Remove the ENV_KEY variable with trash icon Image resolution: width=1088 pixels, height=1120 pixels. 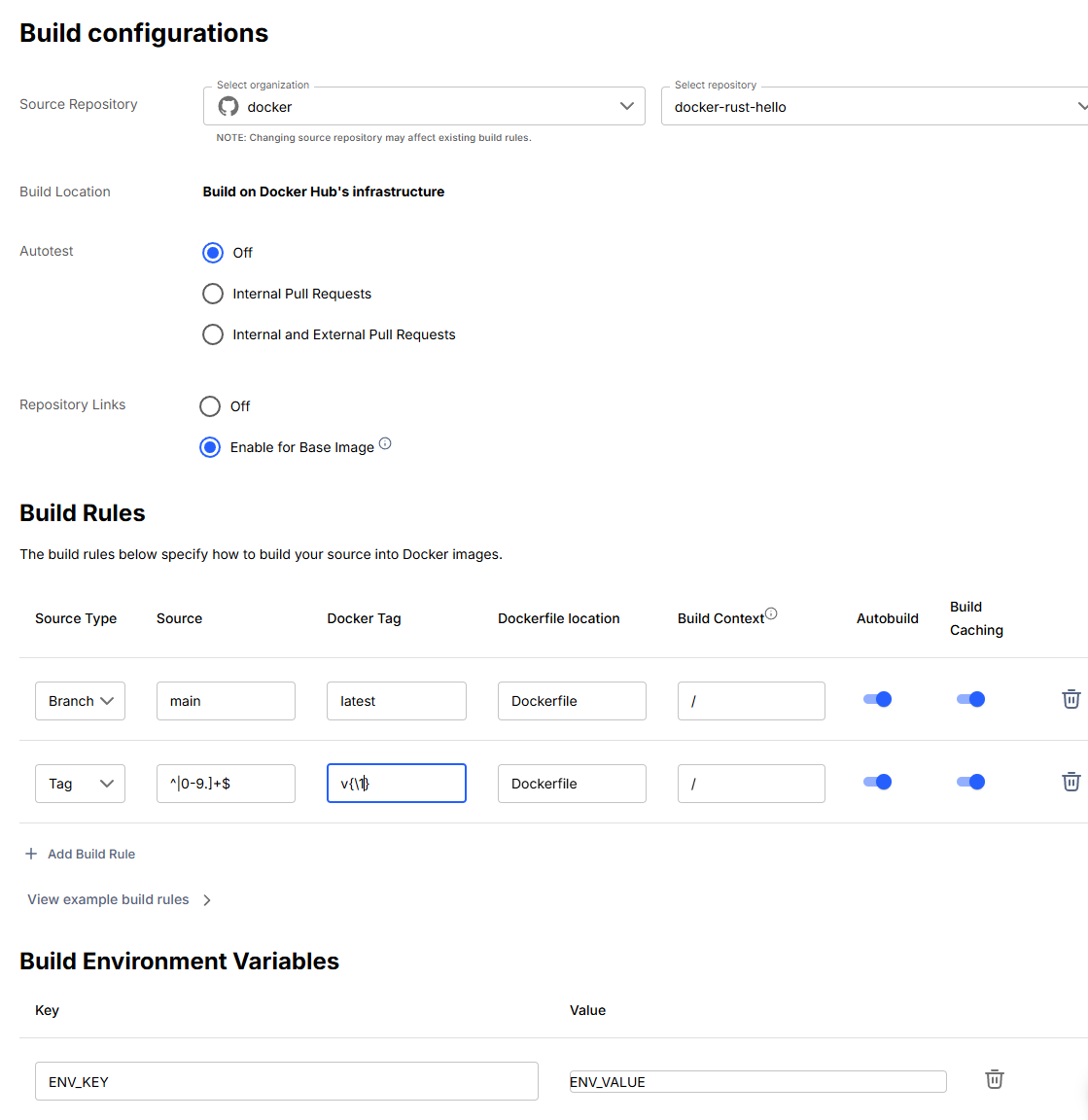click(994, 1079)
